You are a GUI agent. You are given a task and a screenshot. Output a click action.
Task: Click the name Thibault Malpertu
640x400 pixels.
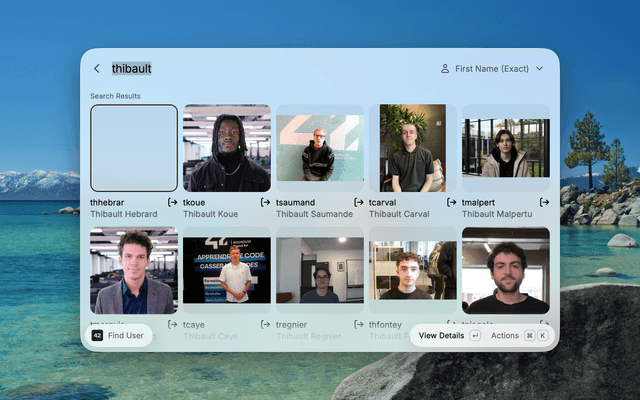point(497,214)
